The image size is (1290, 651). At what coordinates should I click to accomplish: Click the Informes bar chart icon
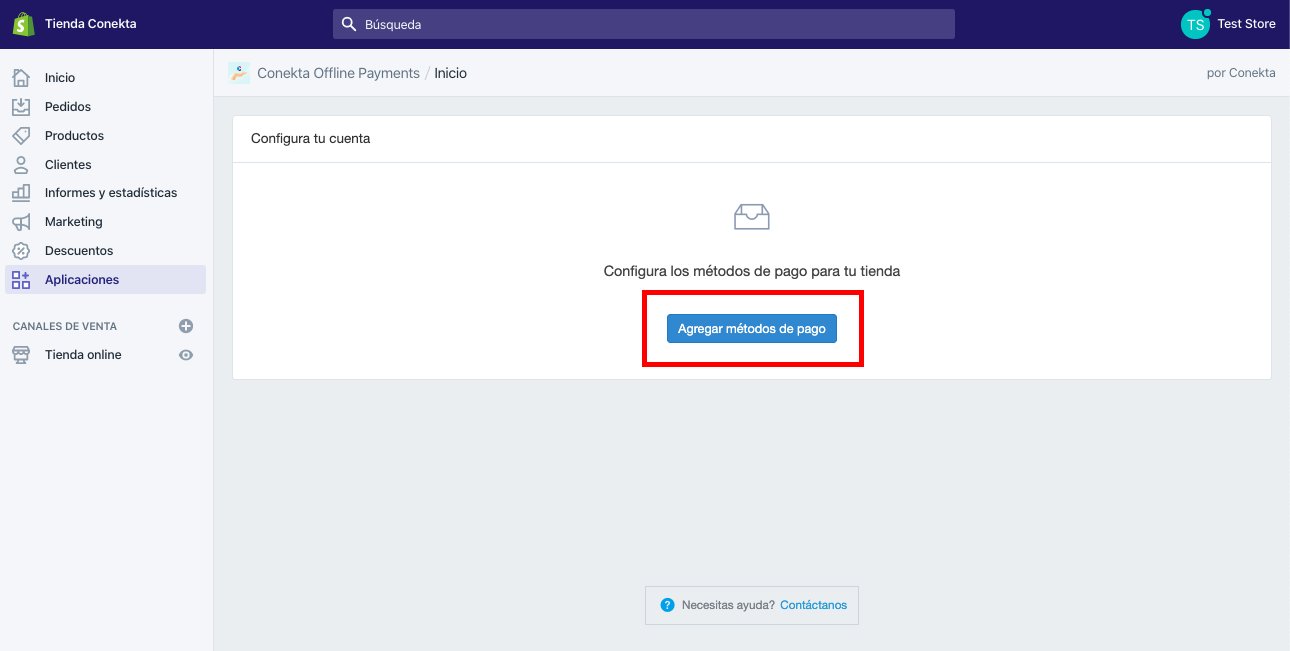(21, 192)
